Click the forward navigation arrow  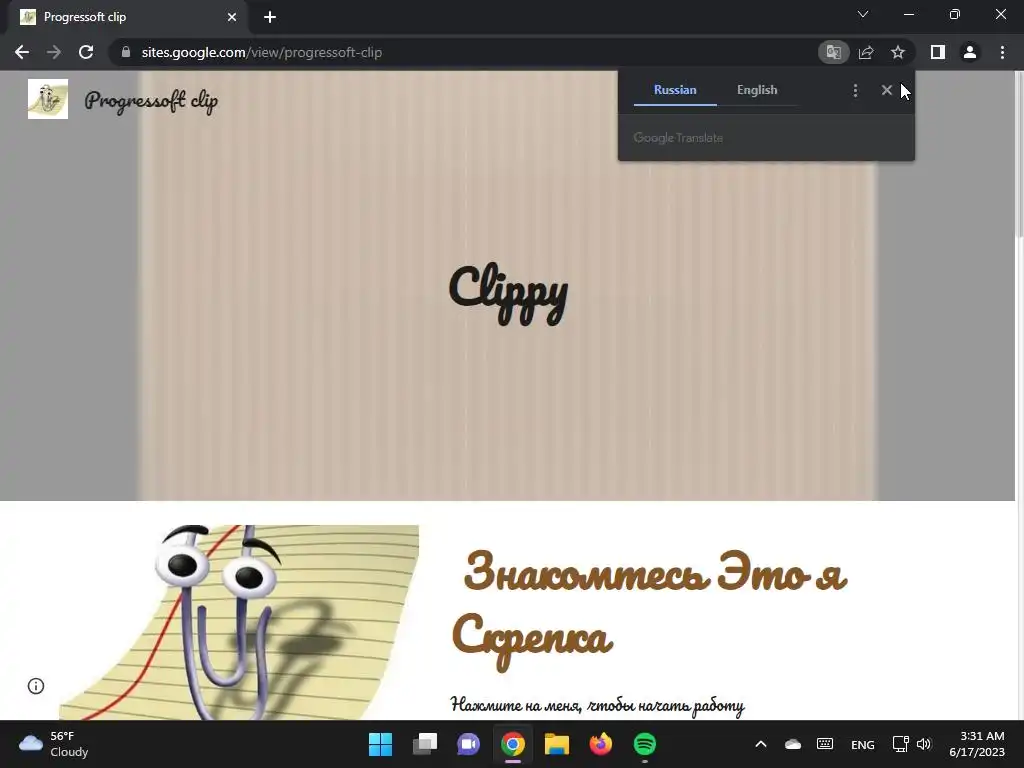tap(54, 52)
